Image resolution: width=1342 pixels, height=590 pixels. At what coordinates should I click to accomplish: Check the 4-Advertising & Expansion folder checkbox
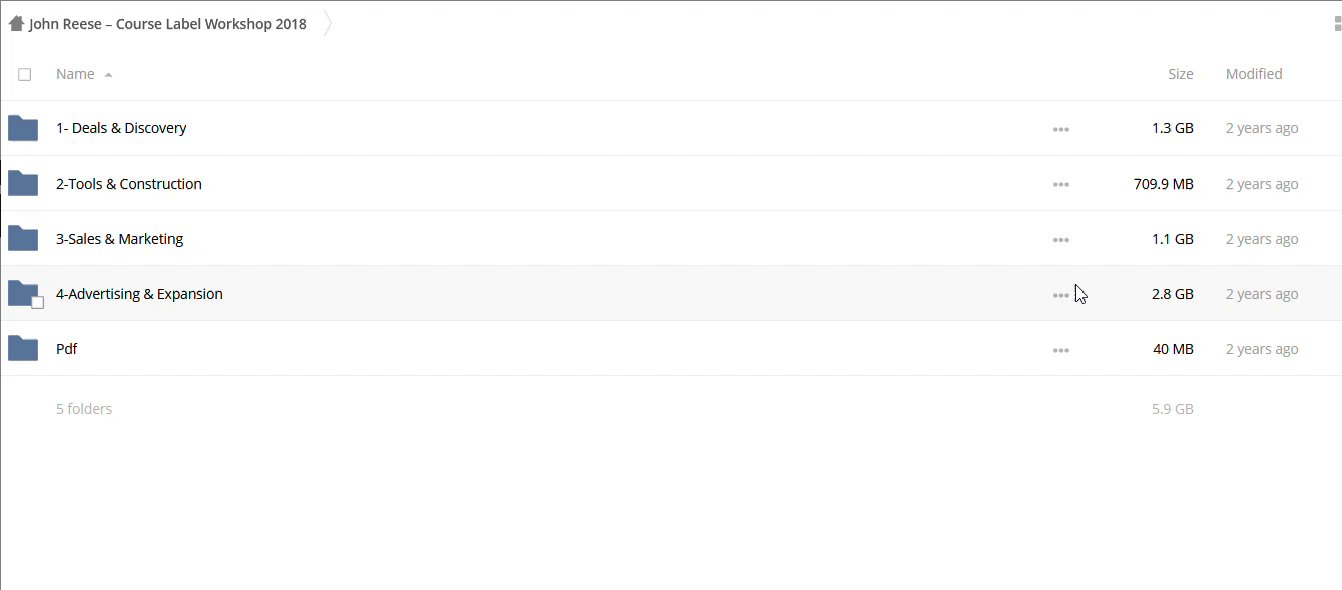click(37, 302)
